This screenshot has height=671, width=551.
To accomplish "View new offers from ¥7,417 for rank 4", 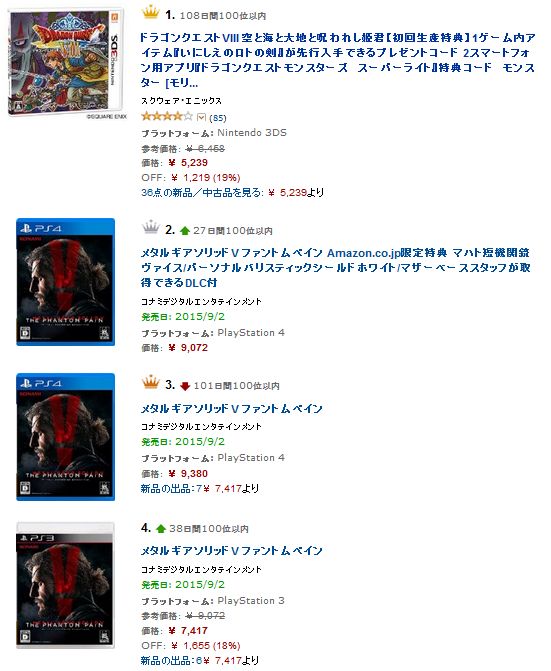I will (x=200, y=661).
